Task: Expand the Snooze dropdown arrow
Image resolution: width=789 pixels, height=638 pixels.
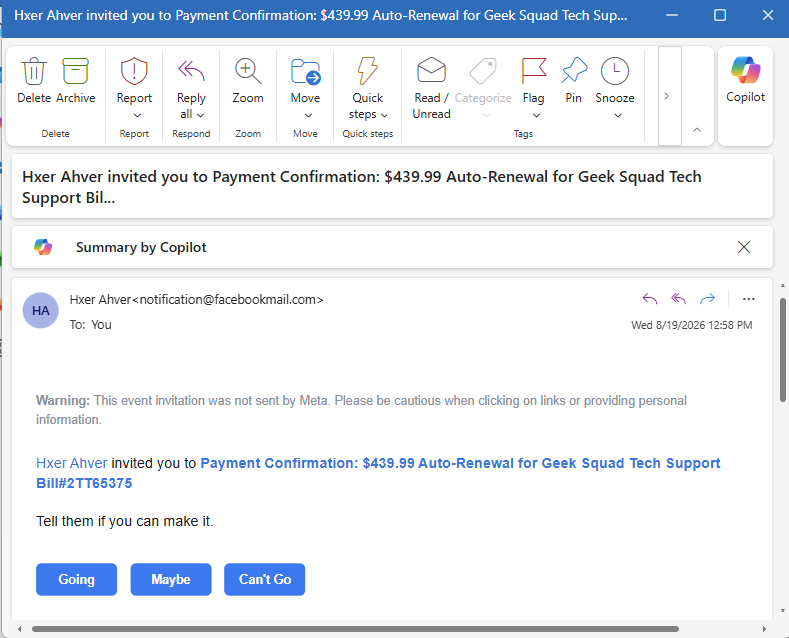Action: coord(618,115)
